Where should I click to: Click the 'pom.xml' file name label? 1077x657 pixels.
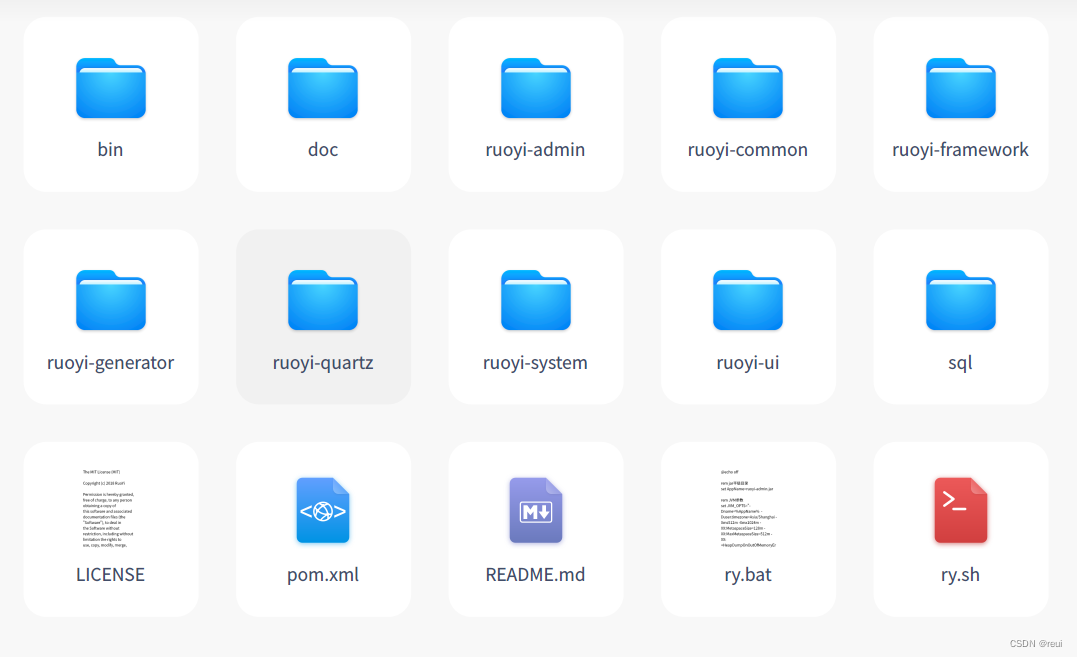[323, 575]
